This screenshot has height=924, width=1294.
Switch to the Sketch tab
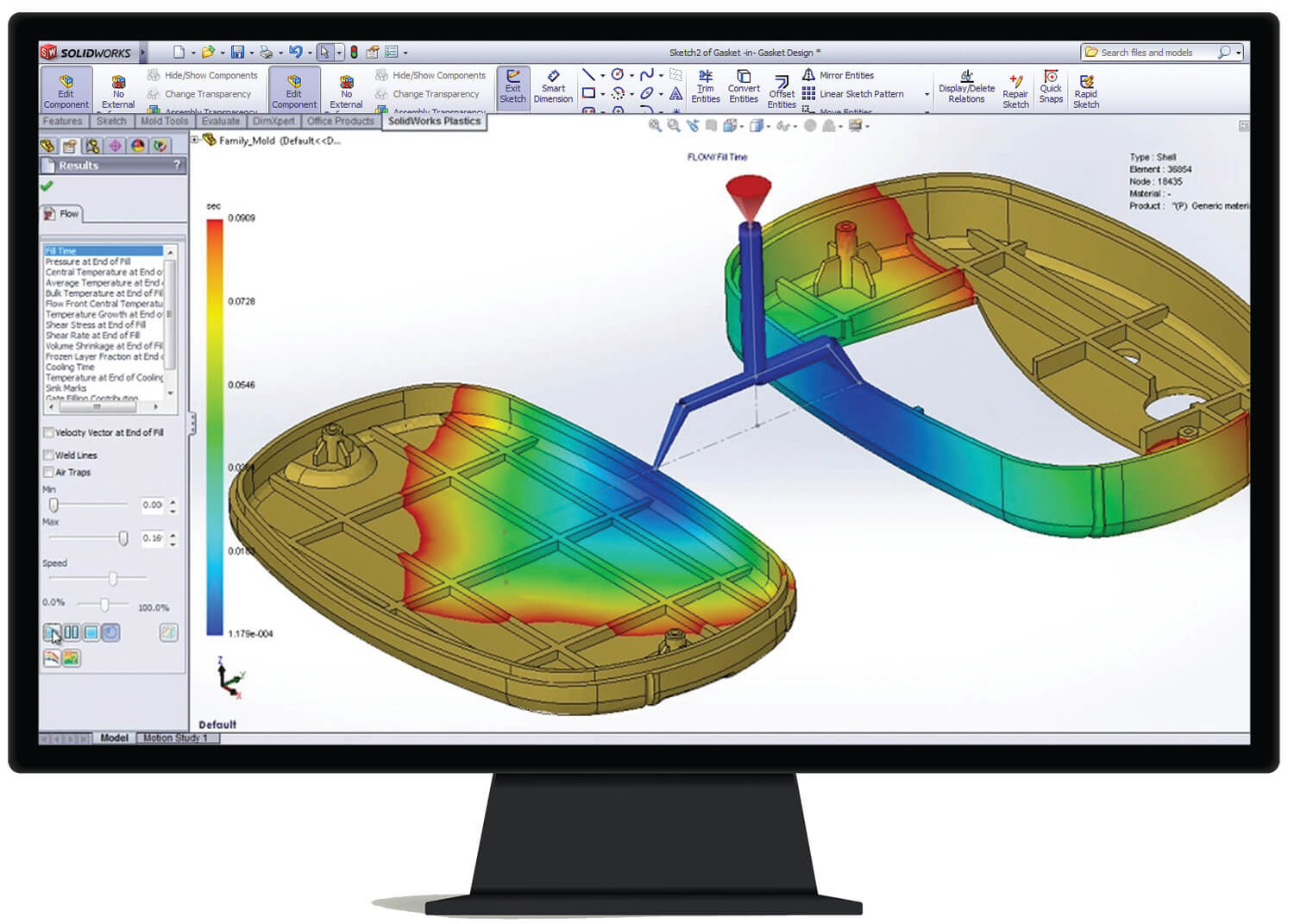tap(111, 122)
